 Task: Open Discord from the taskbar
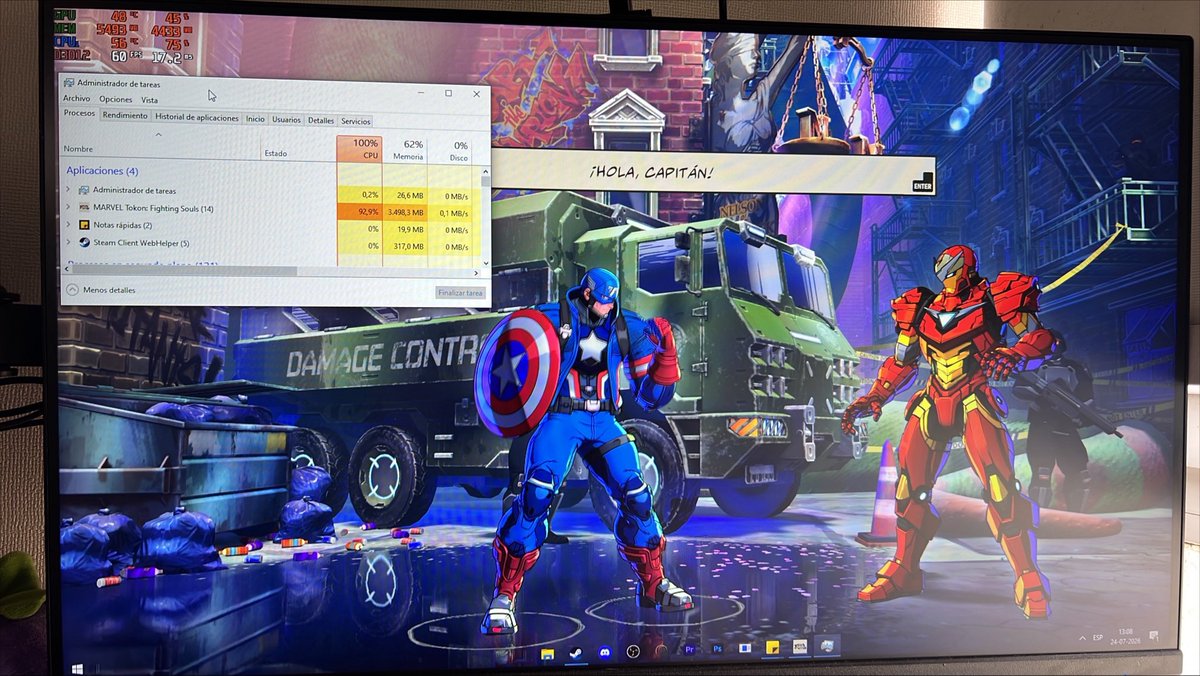pyautogui.click(x=604, y=651)
